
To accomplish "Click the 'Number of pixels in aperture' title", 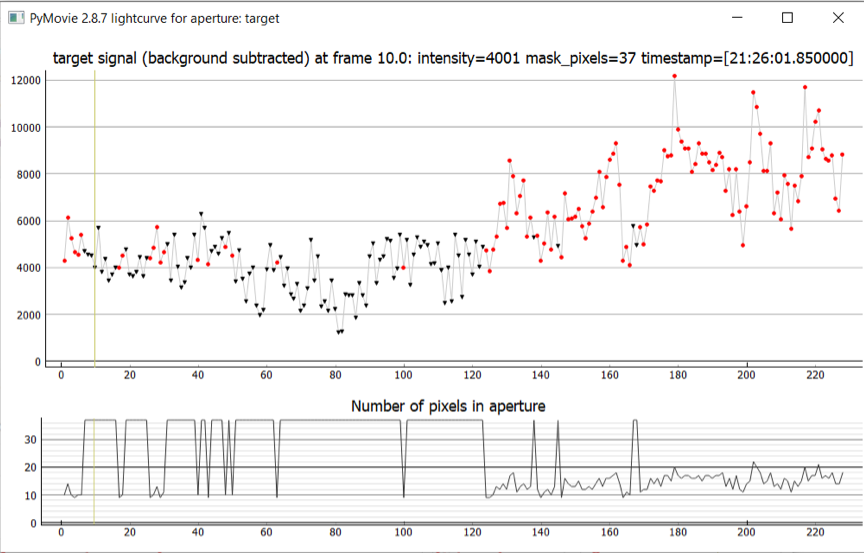I will click(x=448, y=405).
